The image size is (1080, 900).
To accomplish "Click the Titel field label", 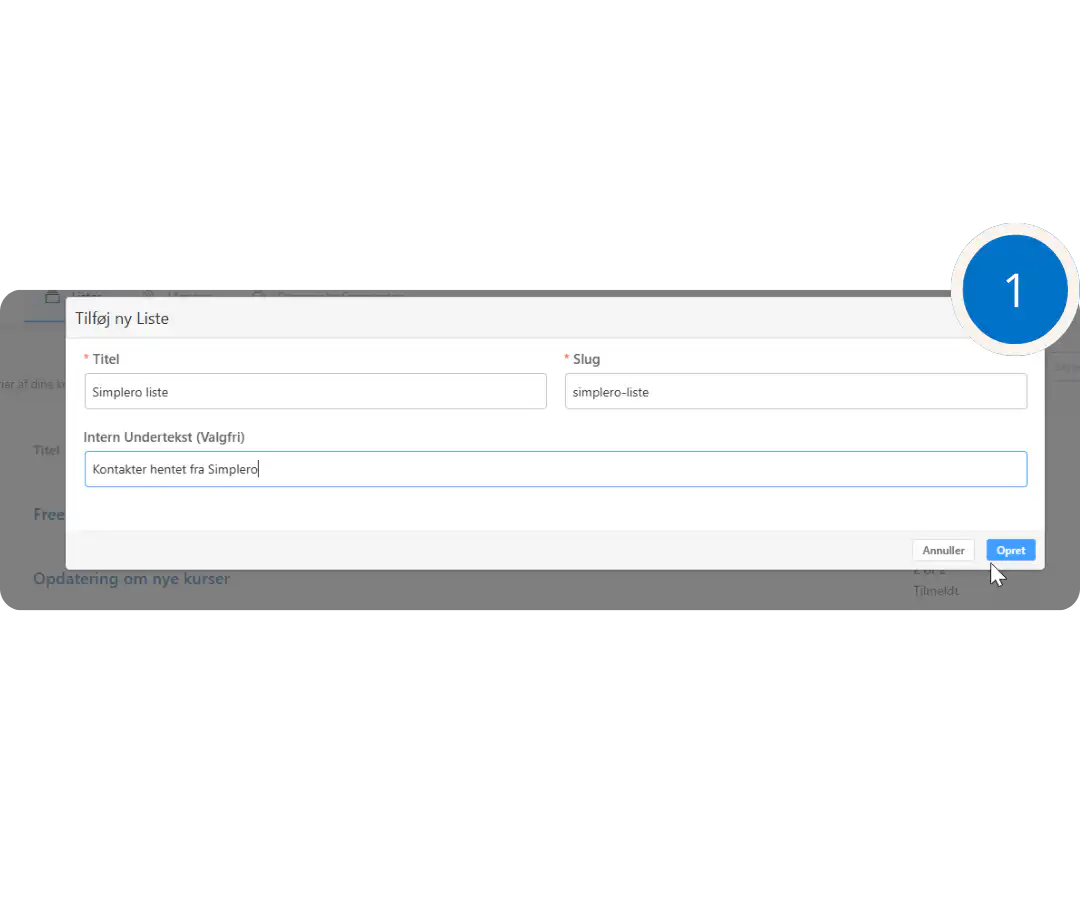I will [106, 359].
